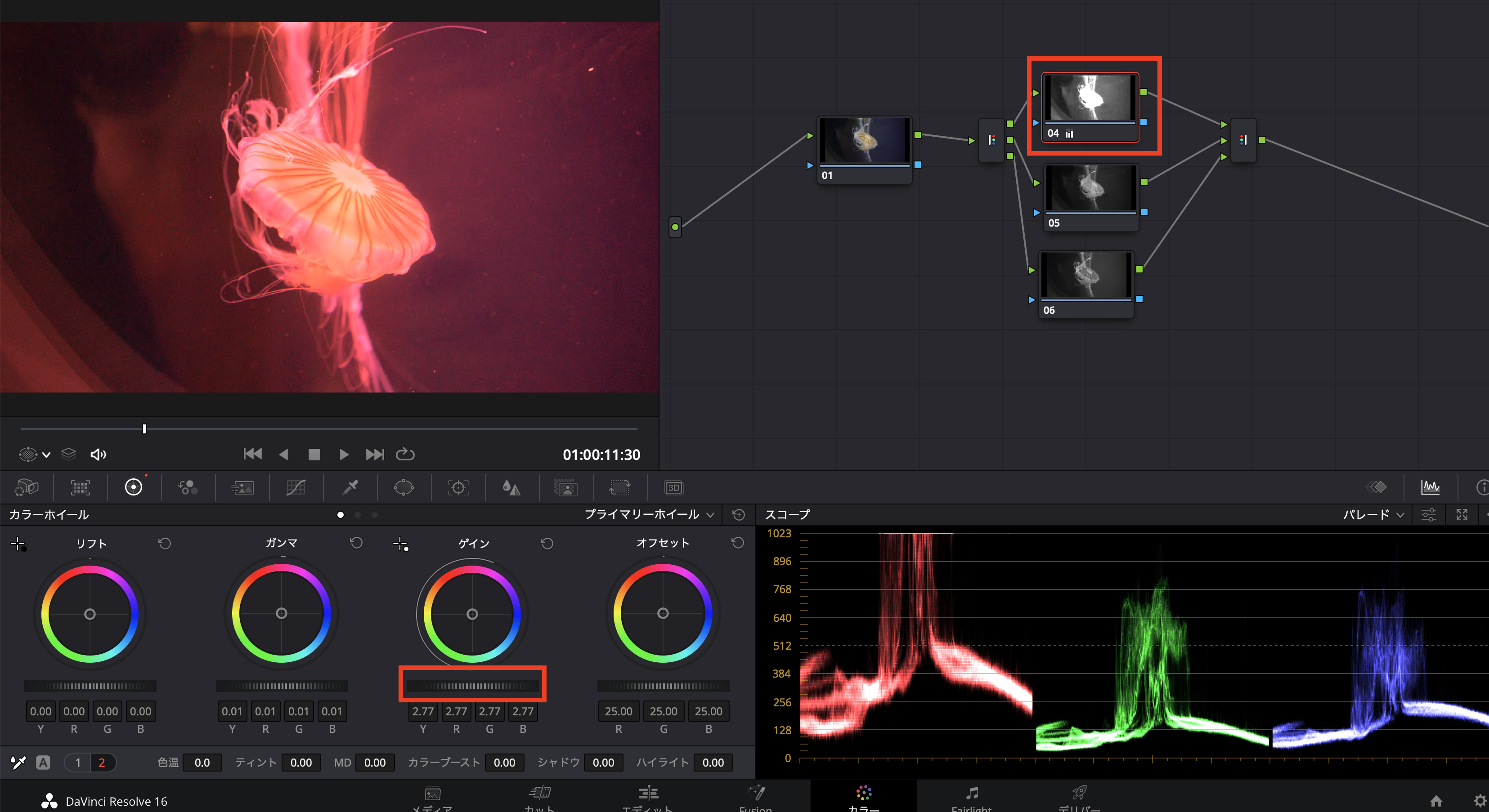Toggle the Auto balance A button
Image resolution: width=1489 pixels, height=812 pixels.
click(x=43, y=763)
